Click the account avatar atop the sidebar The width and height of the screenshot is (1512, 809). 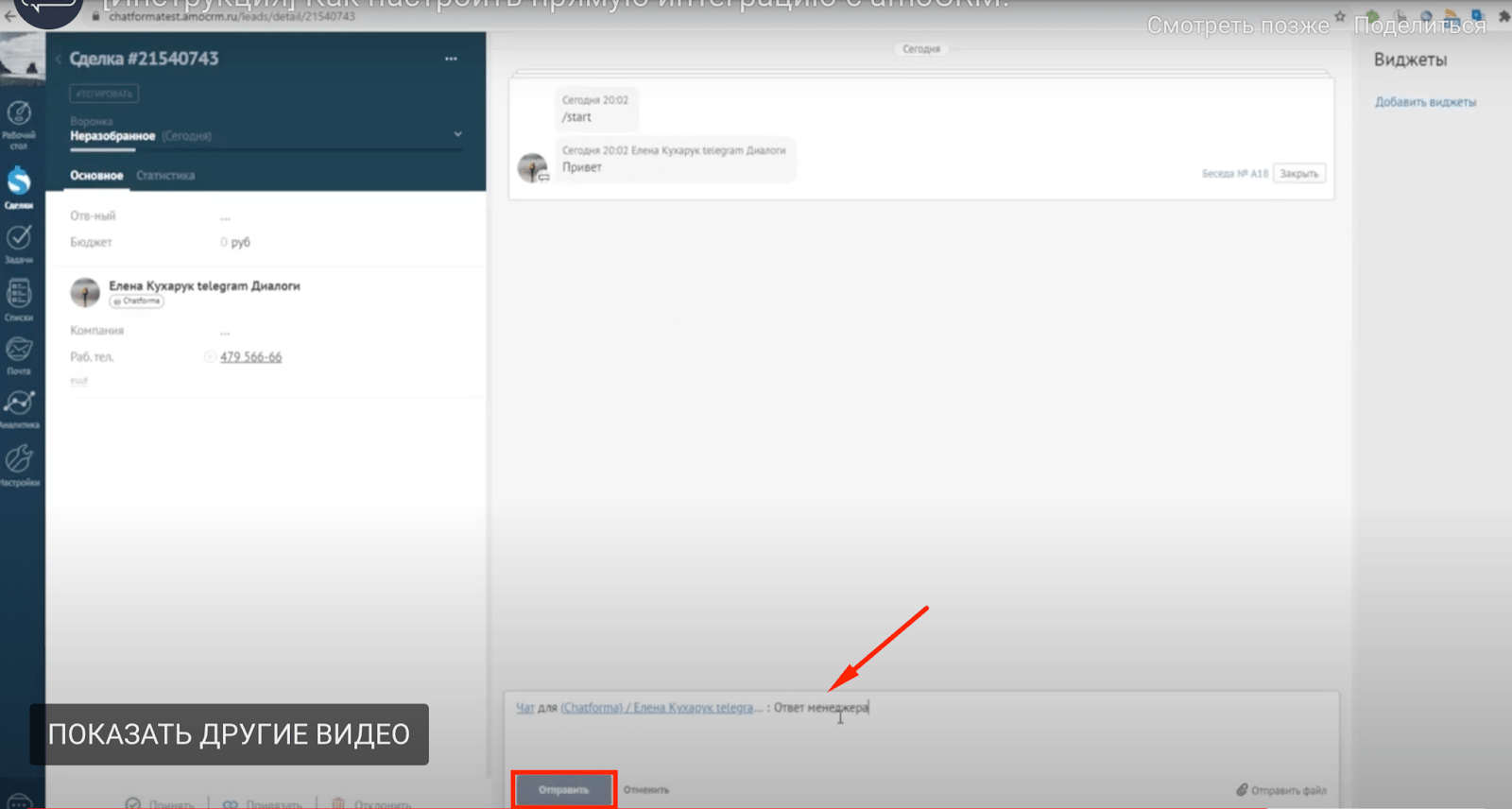click(22, 59)
